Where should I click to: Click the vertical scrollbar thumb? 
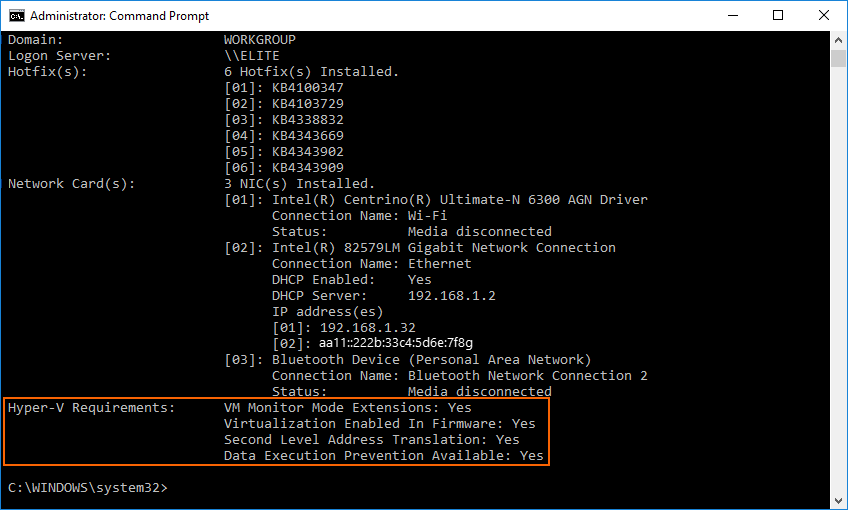(838, 57)
